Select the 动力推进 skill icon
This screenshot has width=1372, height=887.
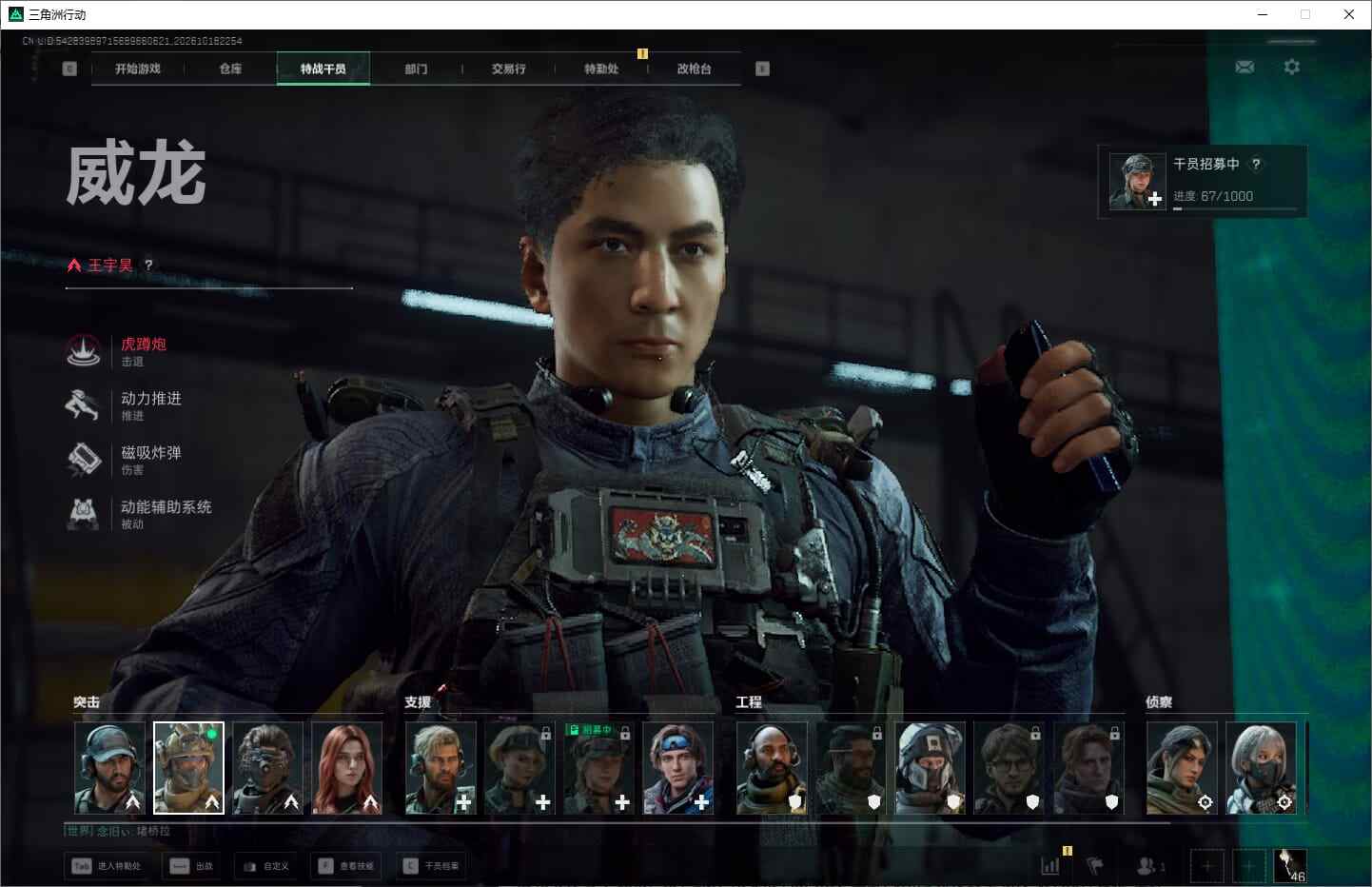pyautogui.click(x=84, y=405)
